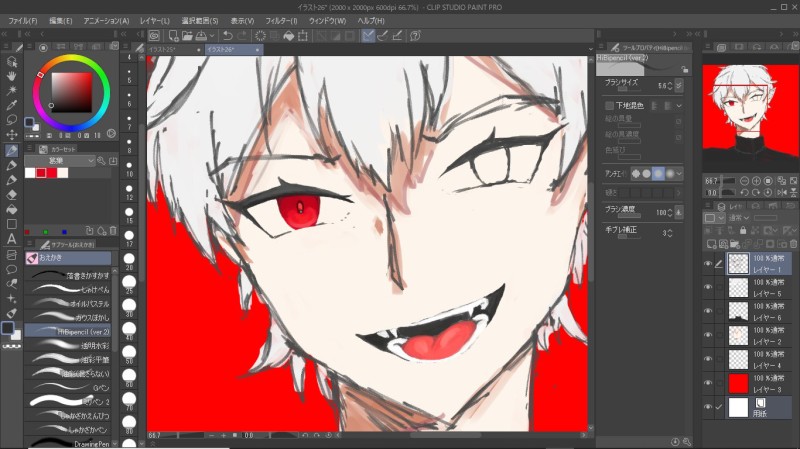Image resolution: width=800 pixels, height=449 pixels.
Task: Select HiBipencil (ver 2) brush
Action: 68,331
